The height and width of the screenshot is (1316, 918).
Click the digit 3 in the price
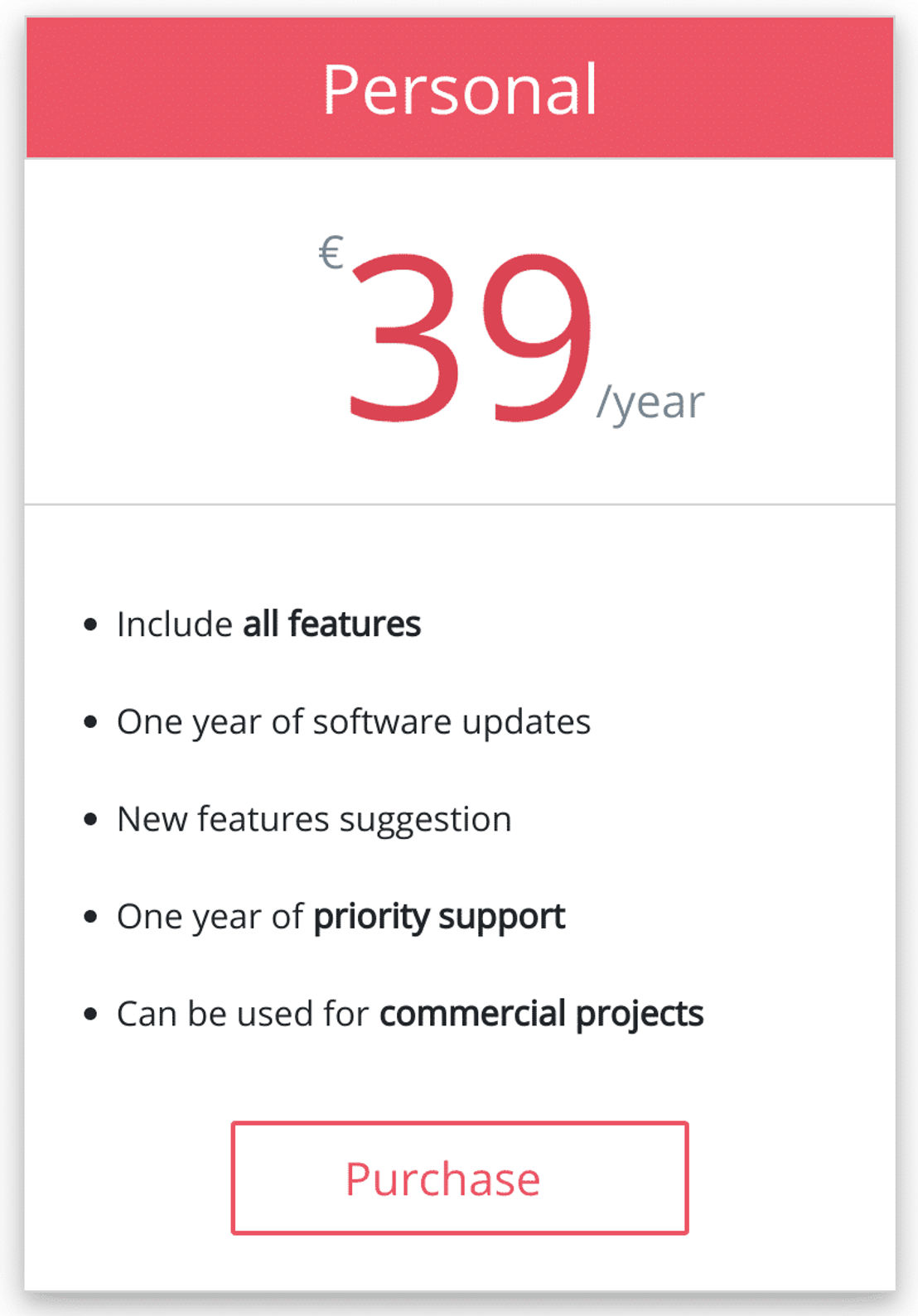pos(403,337)
